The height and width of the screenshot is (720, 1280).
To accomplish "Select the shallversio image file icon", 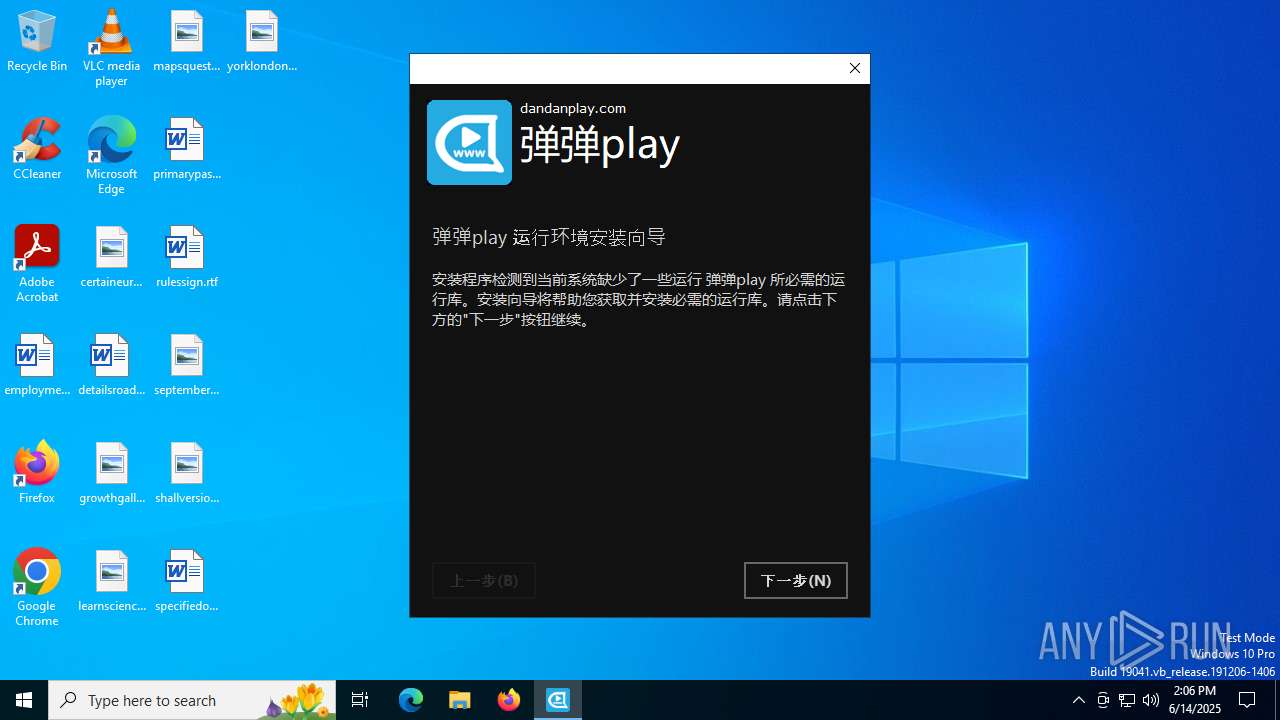I will click(x=187, y=474).
